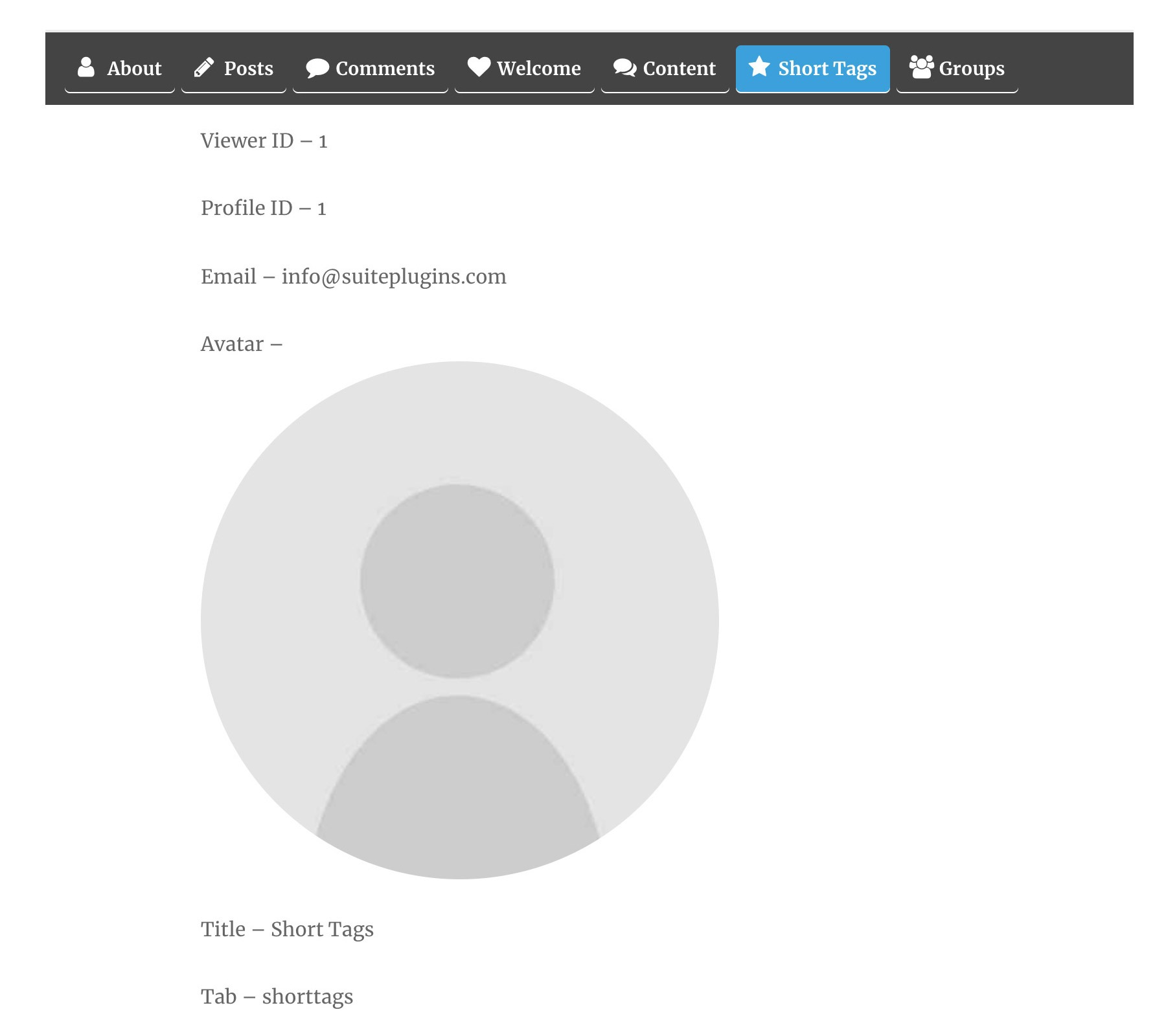Viewport: 1166px width, 1036px height.
Task: Go to the Comments tab
Action: pos(371,69)
